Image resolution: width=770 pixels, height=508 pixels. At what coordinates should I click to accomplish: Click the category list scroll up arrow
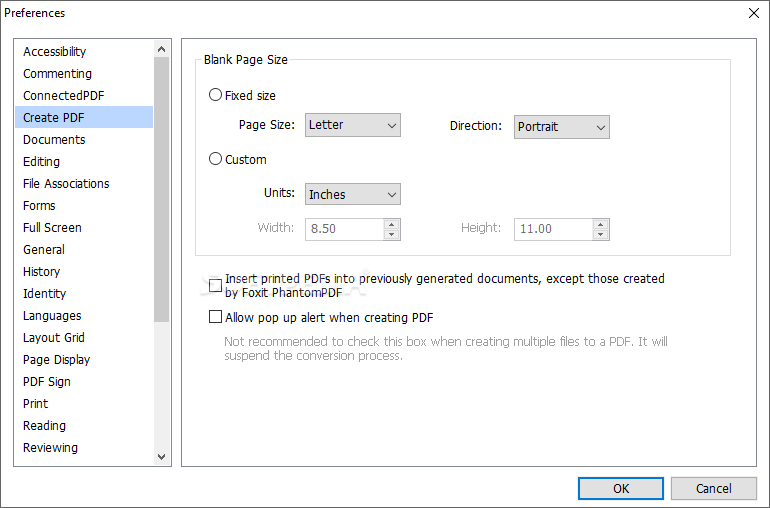(162, 49)
